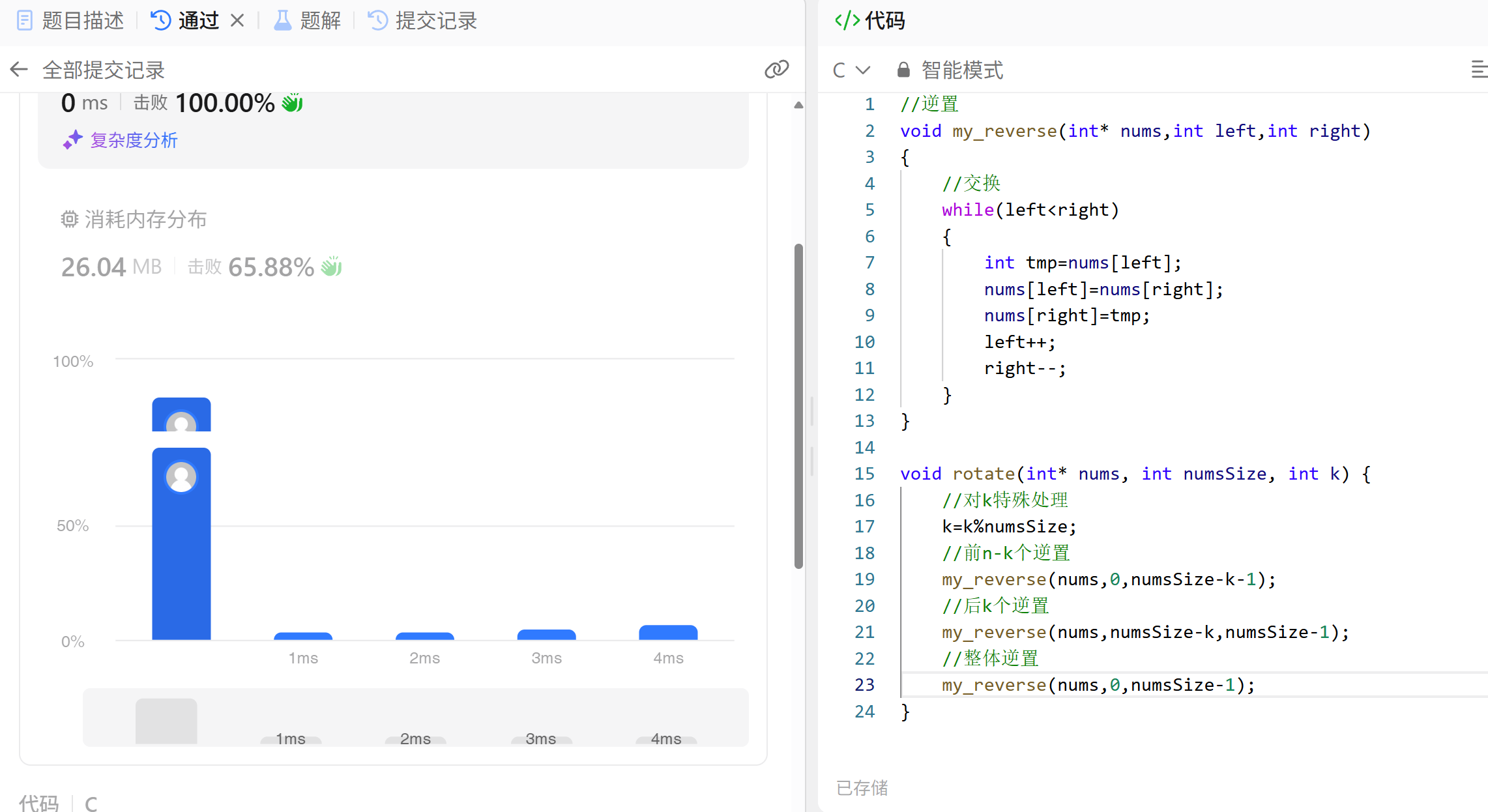
Task: Copy submission link via chain icon
Action: [776, 69]
